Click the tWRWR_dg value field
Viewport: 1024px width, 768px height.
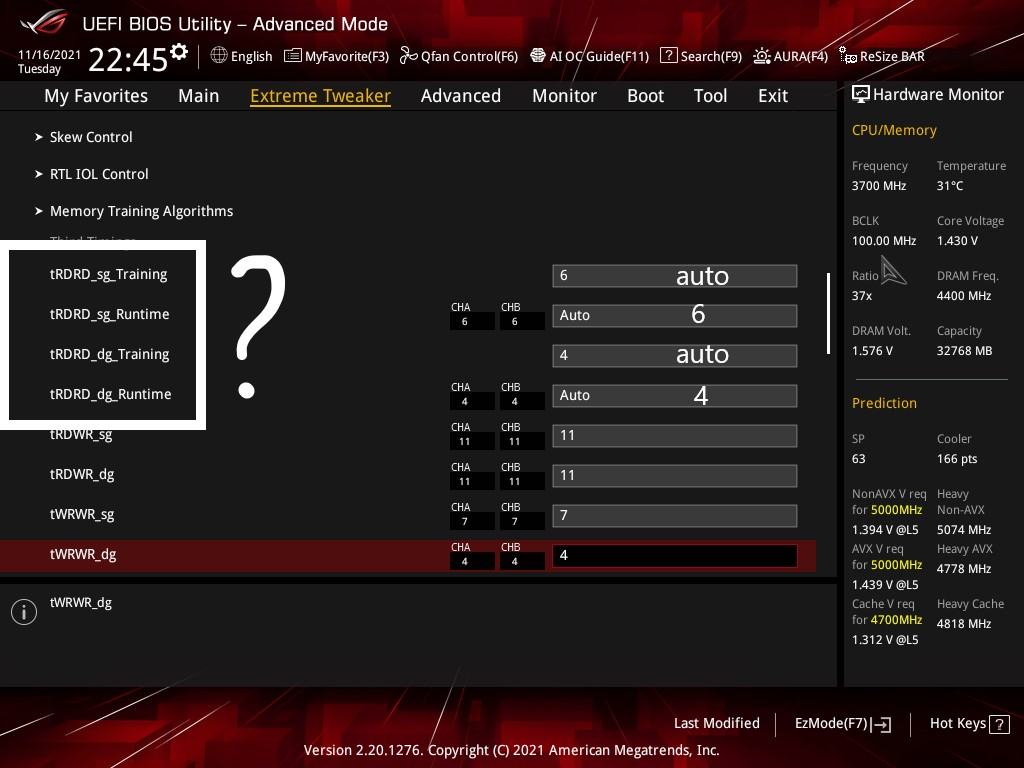(675, 556)
